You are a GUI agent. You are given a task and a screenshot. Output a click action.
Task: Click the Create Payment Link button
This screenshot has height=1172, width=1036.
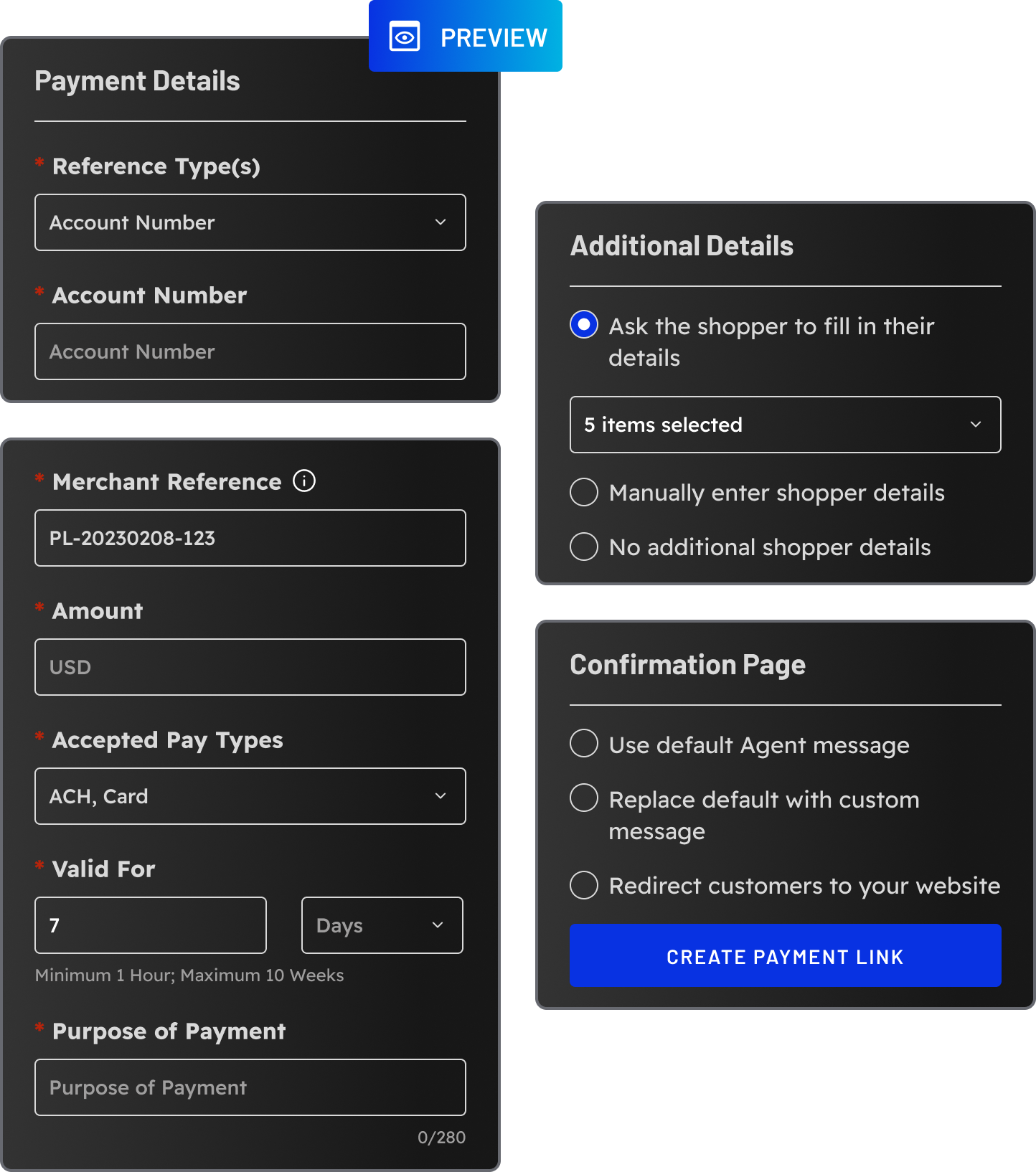[785, 955]
